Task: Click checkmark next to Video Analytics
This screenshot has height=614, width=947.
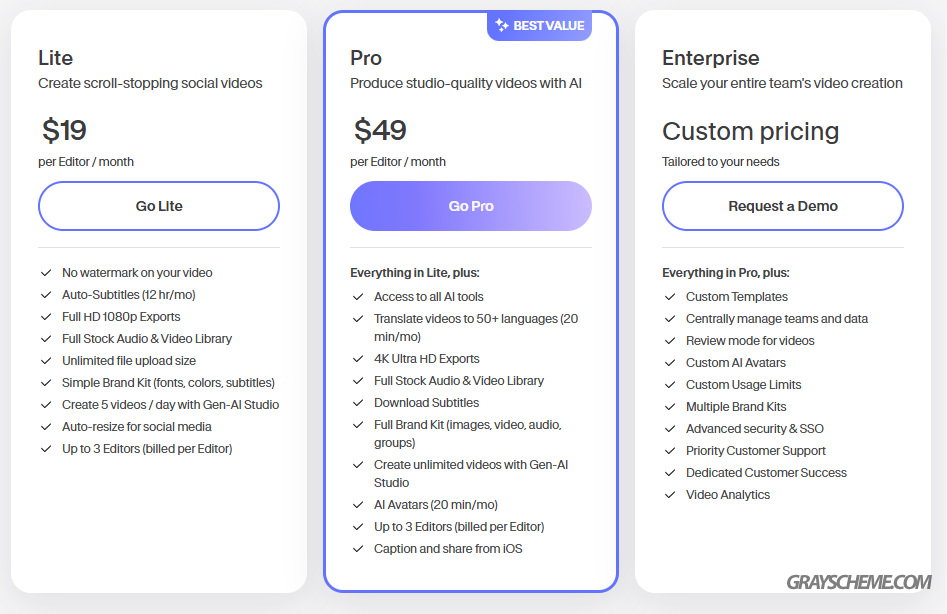Action: point(670,495)
